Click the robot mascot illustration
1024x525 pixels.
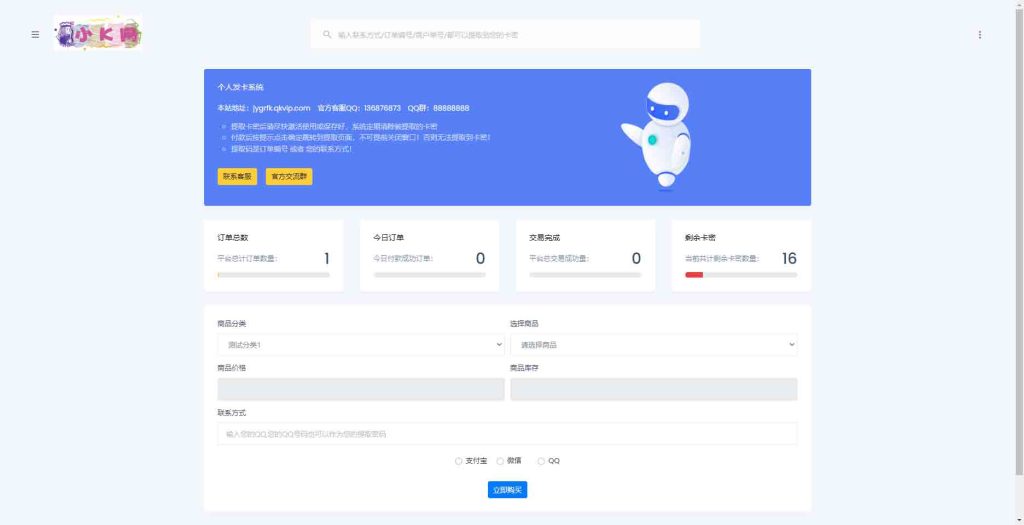658,135
